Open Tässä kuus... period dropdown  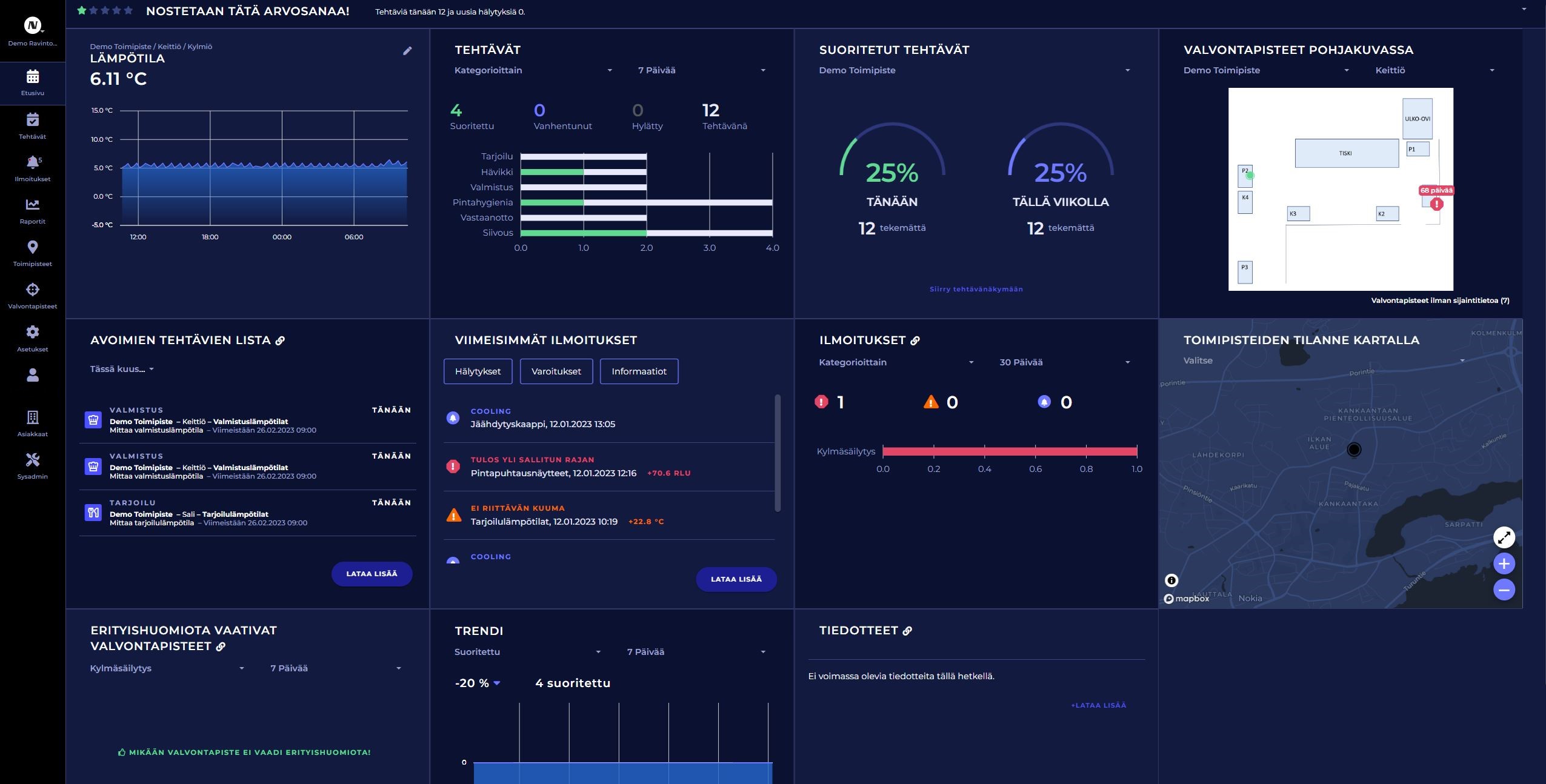point(122,369)
